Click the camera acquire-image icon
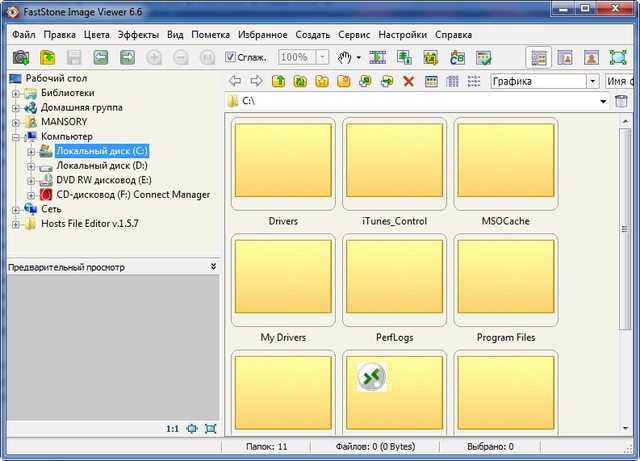640x461 pixels. pos(21,58)
